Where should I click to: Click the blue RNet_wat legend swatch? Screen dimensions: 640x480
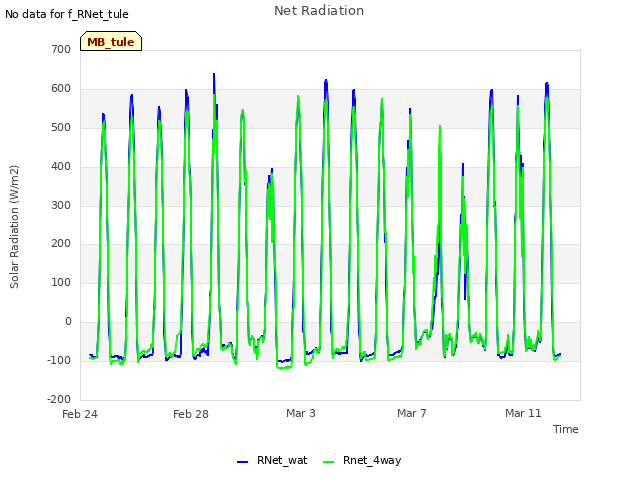pos(242,462)
